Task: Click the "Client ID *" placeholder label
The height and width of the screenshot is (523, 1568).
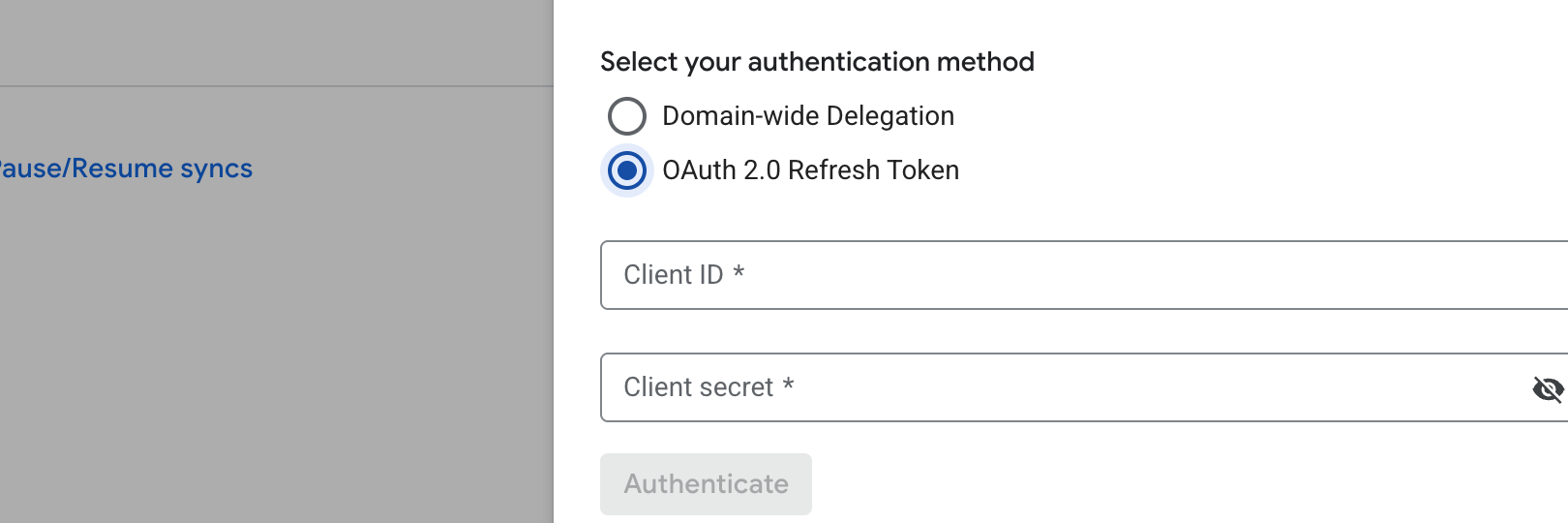Action: coord(674,275)
